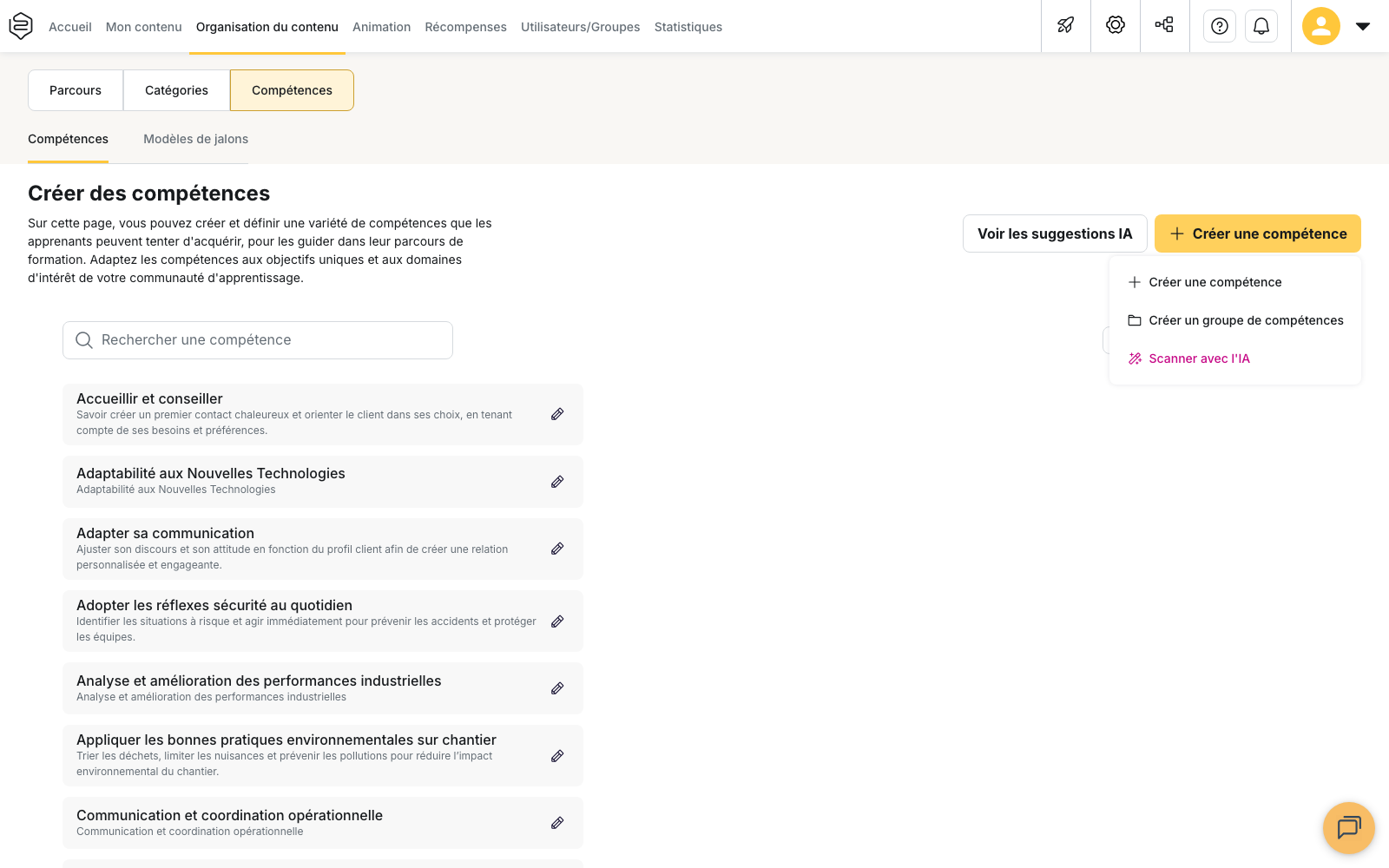Open the chat support bubble
The height and width of the screenshot is (868, 1389).
click(1349, 828)
